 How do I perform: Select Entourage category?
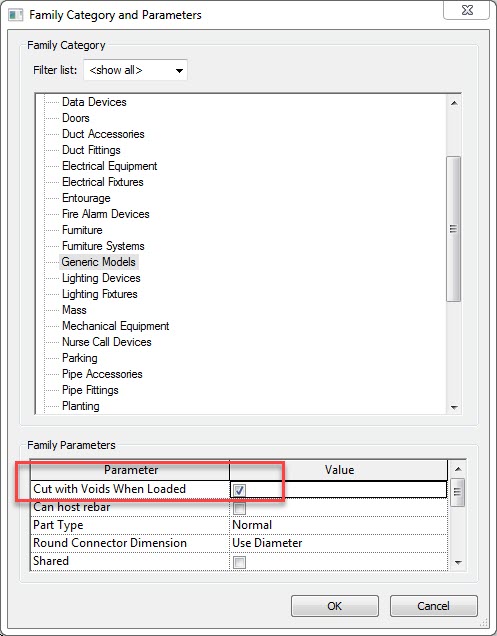coord(86,198)
